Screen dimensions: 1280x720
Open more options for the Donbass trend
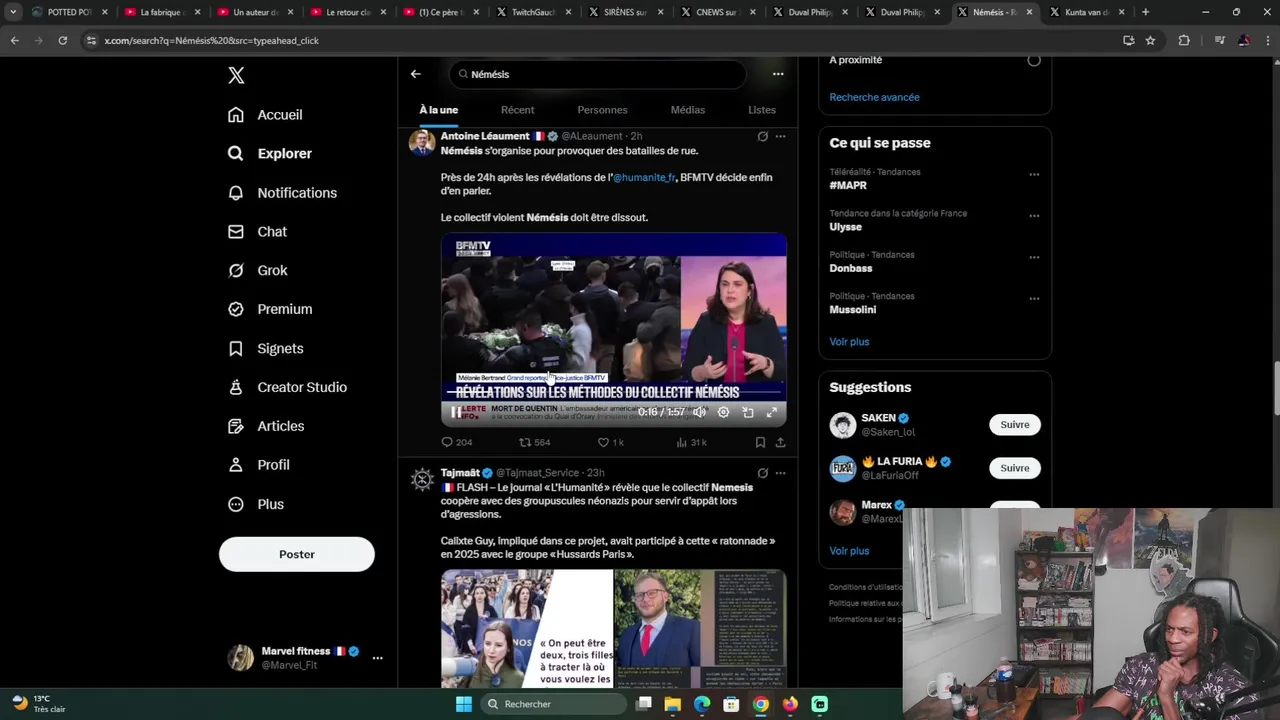pyautogui.click(x=1034, y=257)
